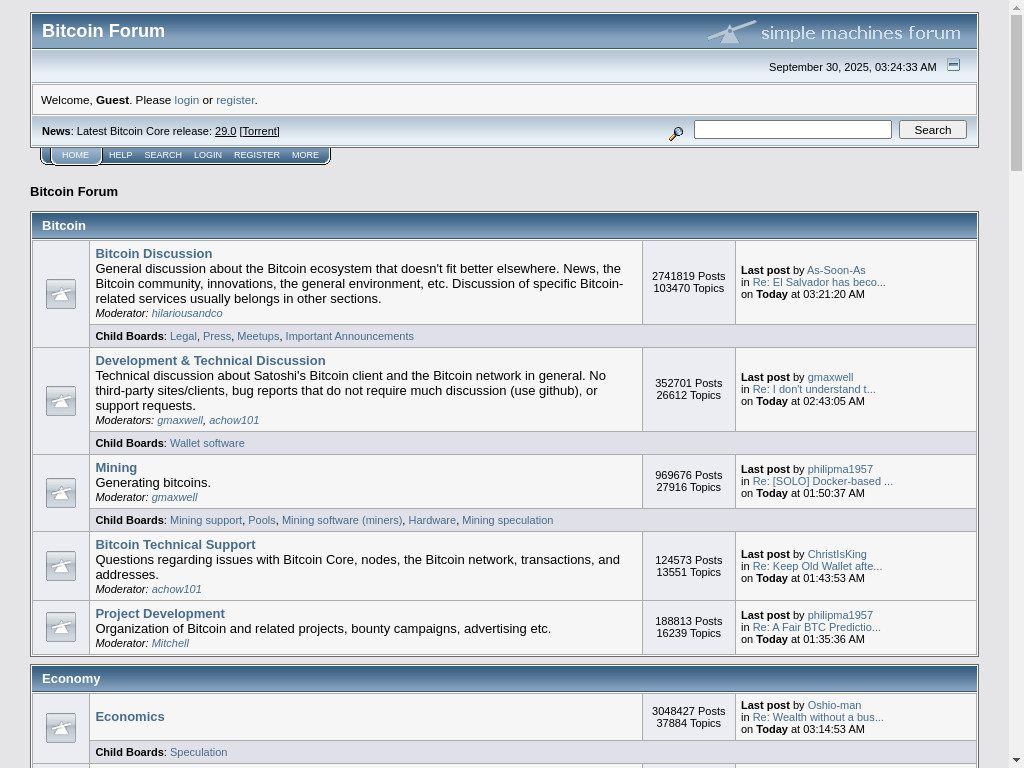
Task: Click the scrollbar down arrow
Action: pyautogui.click(x=1016, y=761)
